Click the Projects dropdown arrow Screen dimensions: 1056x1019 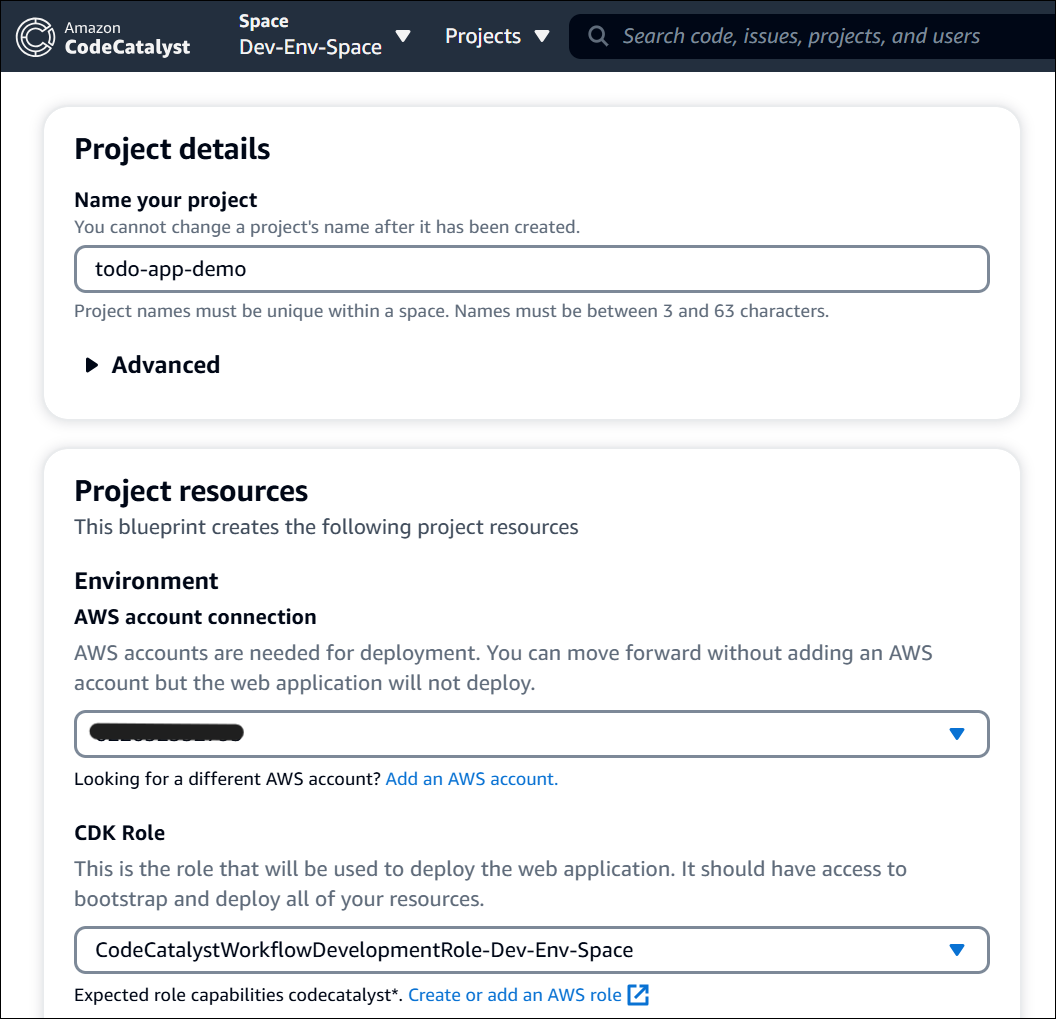tap(542, 36)
